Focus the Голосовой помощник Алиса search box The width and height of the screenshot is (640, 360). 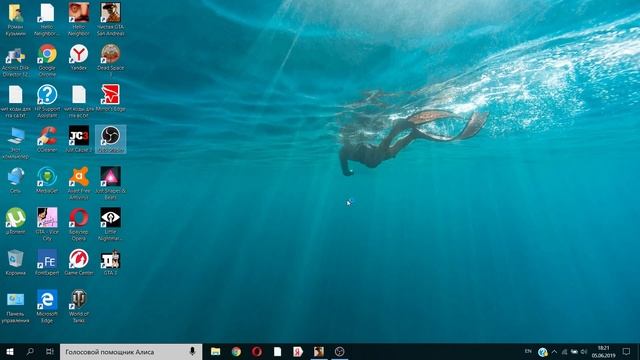131,351
